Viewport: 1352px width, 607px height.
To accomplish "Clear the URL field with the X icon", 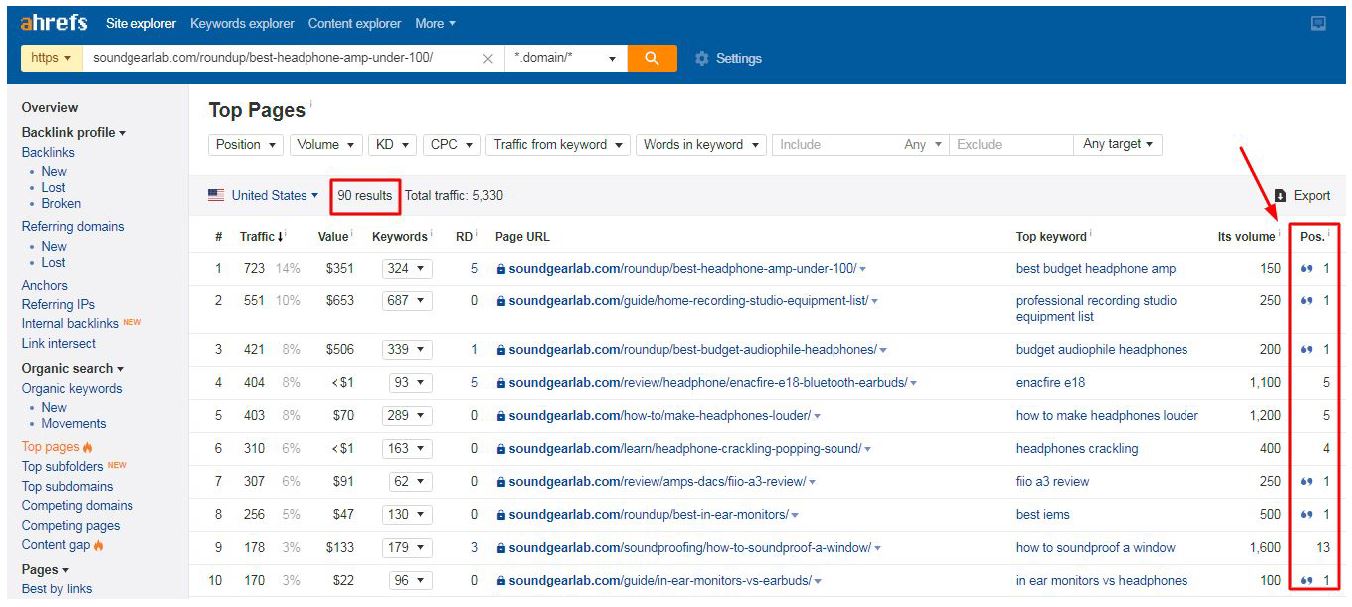I will click(x=487, y=59).
